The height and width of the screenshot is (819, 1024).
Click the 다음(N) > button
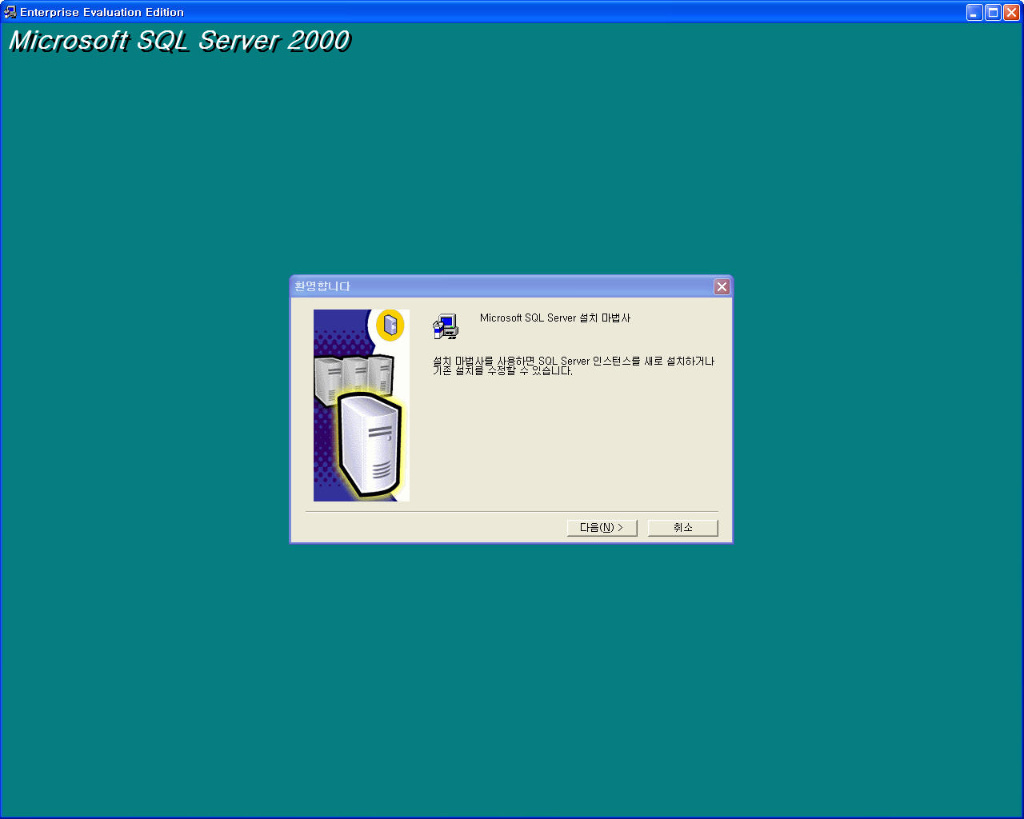coord(601,528)
